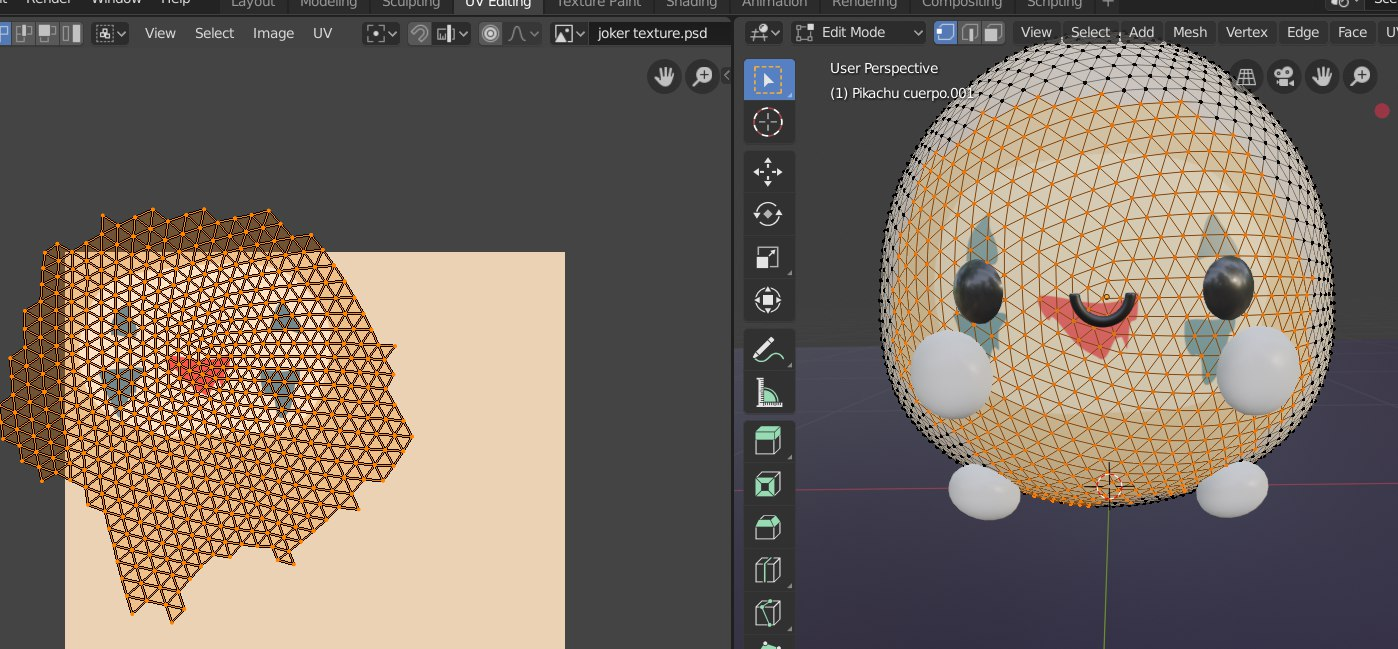Select the Select Box tool in 3D viewport
This screenshot has height=649, width=1398.
coord(768,80)
